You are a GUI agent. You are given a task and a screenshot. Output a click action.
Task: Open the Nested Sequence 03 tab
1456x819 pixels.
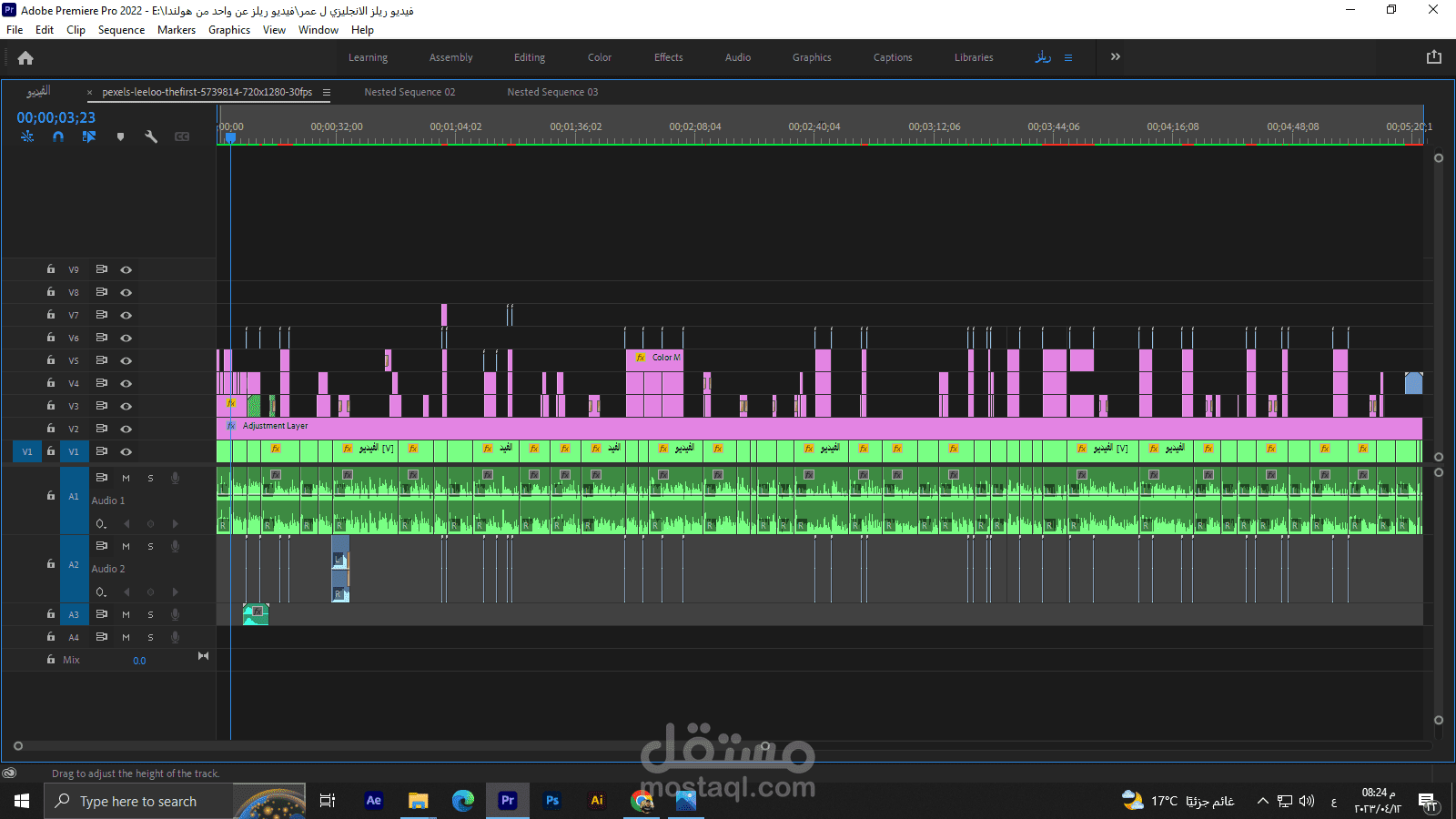(x=552, y=92)
